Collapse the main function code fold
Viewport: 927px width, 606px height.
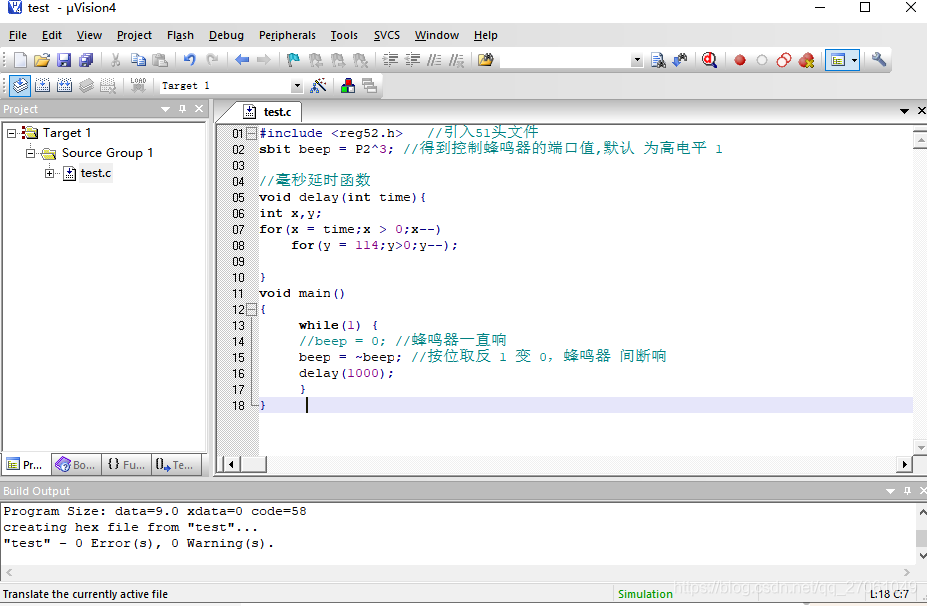pyautogui.click(x=252, y=310)
